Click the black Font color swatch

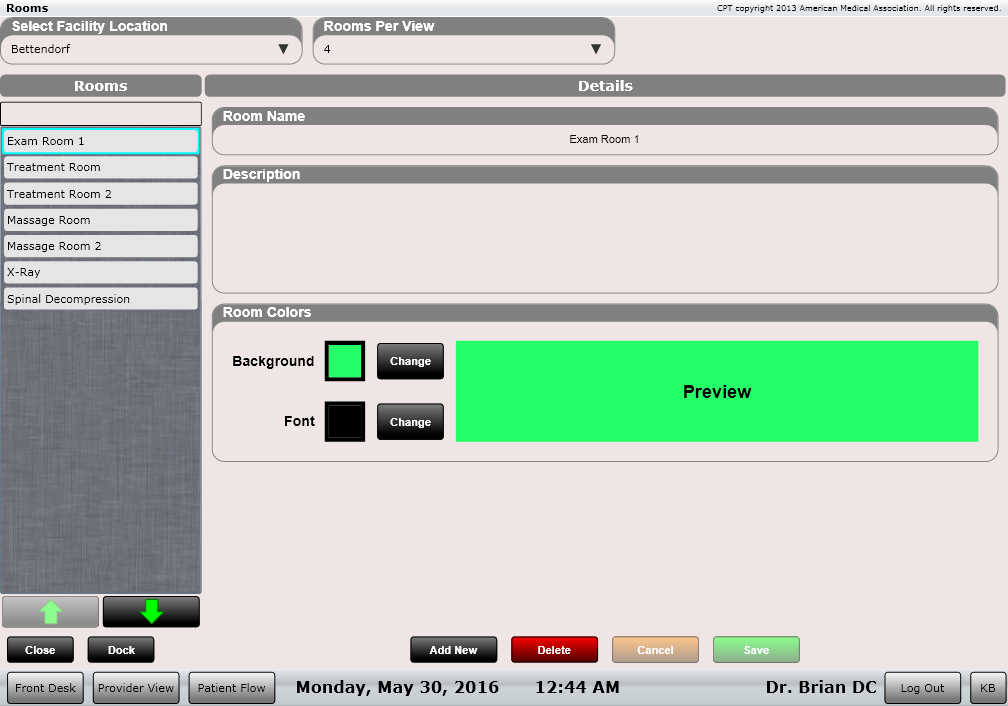pos(345,422)
